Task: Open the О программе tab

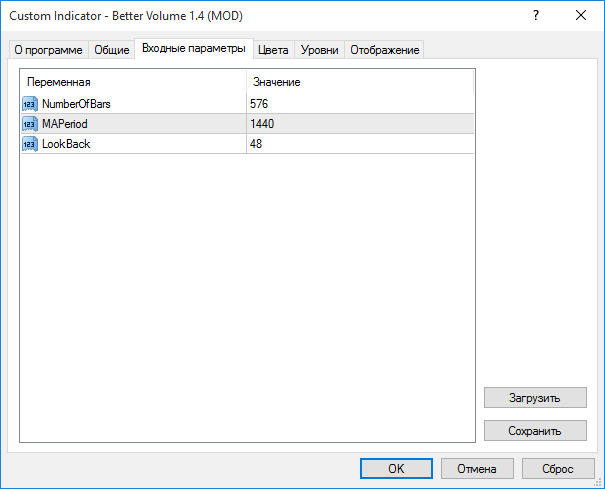Action: [47, 50]
